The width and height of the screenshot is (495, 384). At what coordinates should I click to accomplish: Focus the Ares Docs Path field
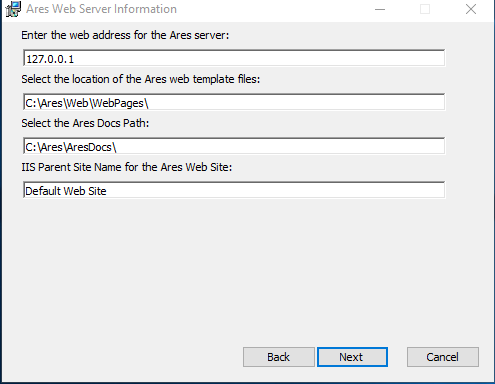(234, 146)
